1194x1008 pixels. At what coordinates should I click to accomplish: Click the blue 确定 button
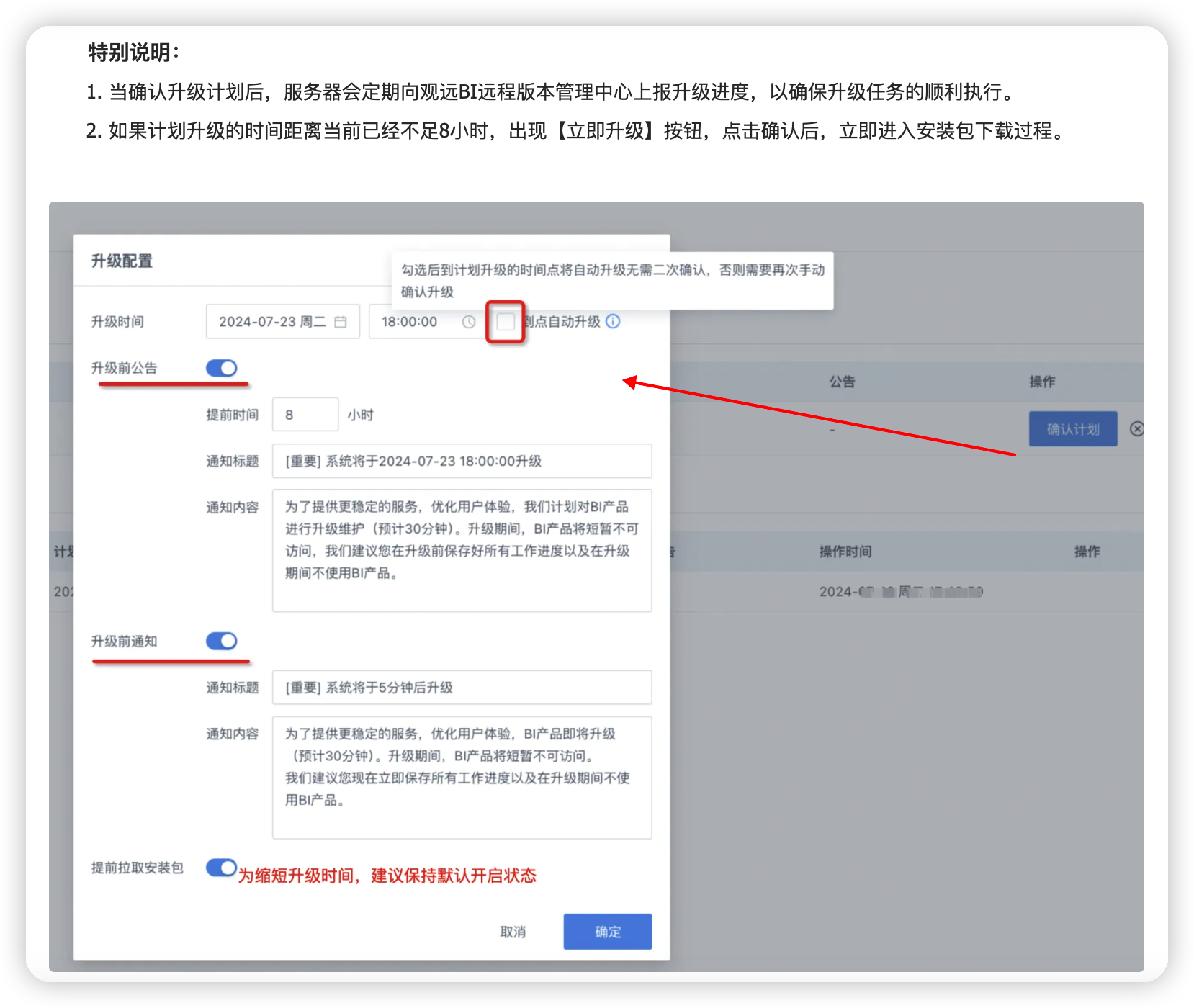click(608, 932)
